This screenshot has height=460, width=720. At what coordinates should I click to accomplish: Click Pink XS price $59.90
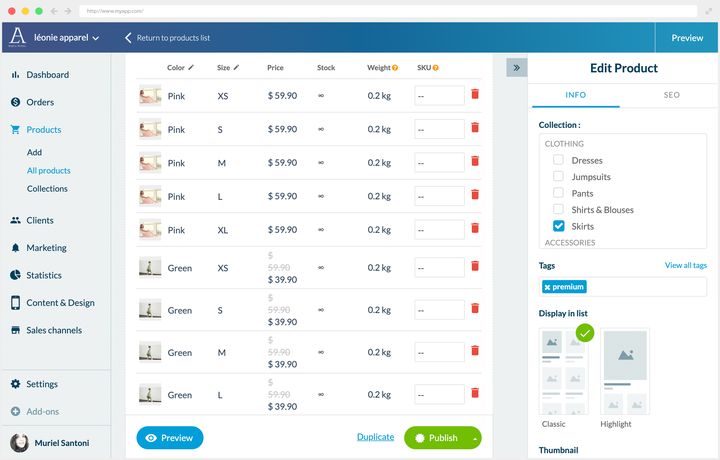coord(282,95)
